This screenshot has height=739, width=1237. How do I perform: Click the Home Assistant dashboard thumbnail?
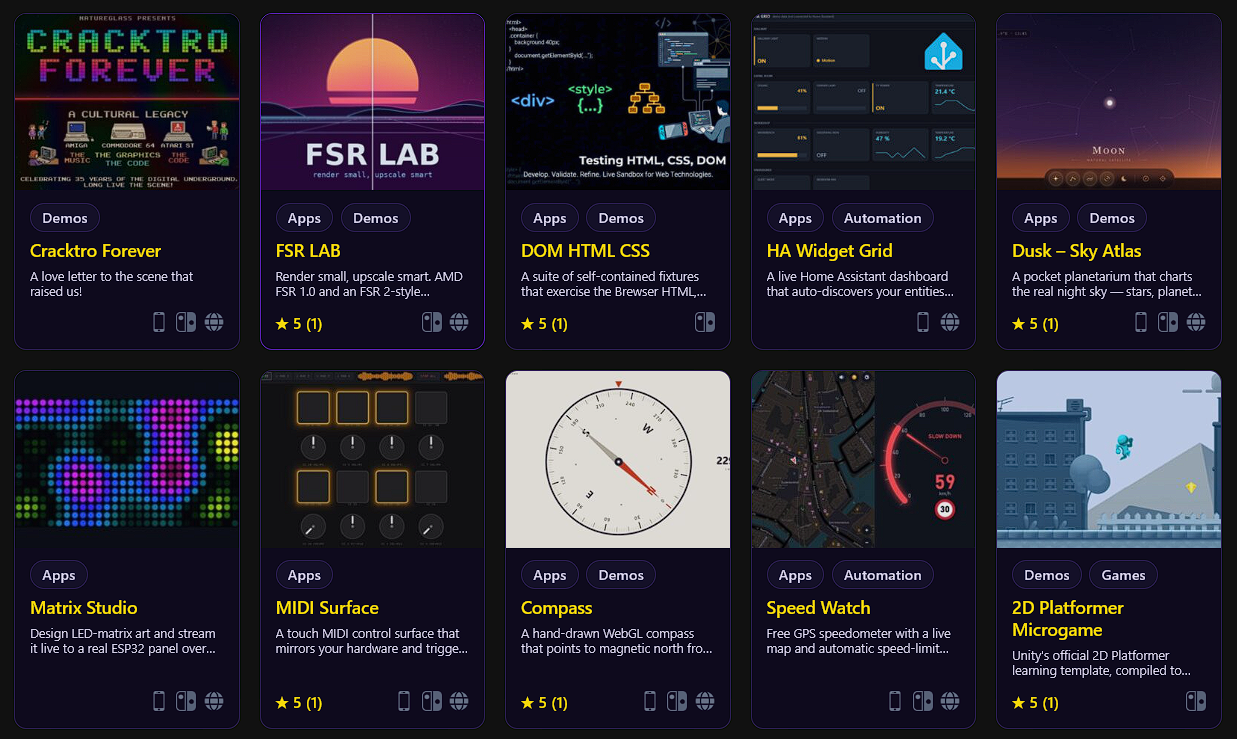(x=863, y=102)
